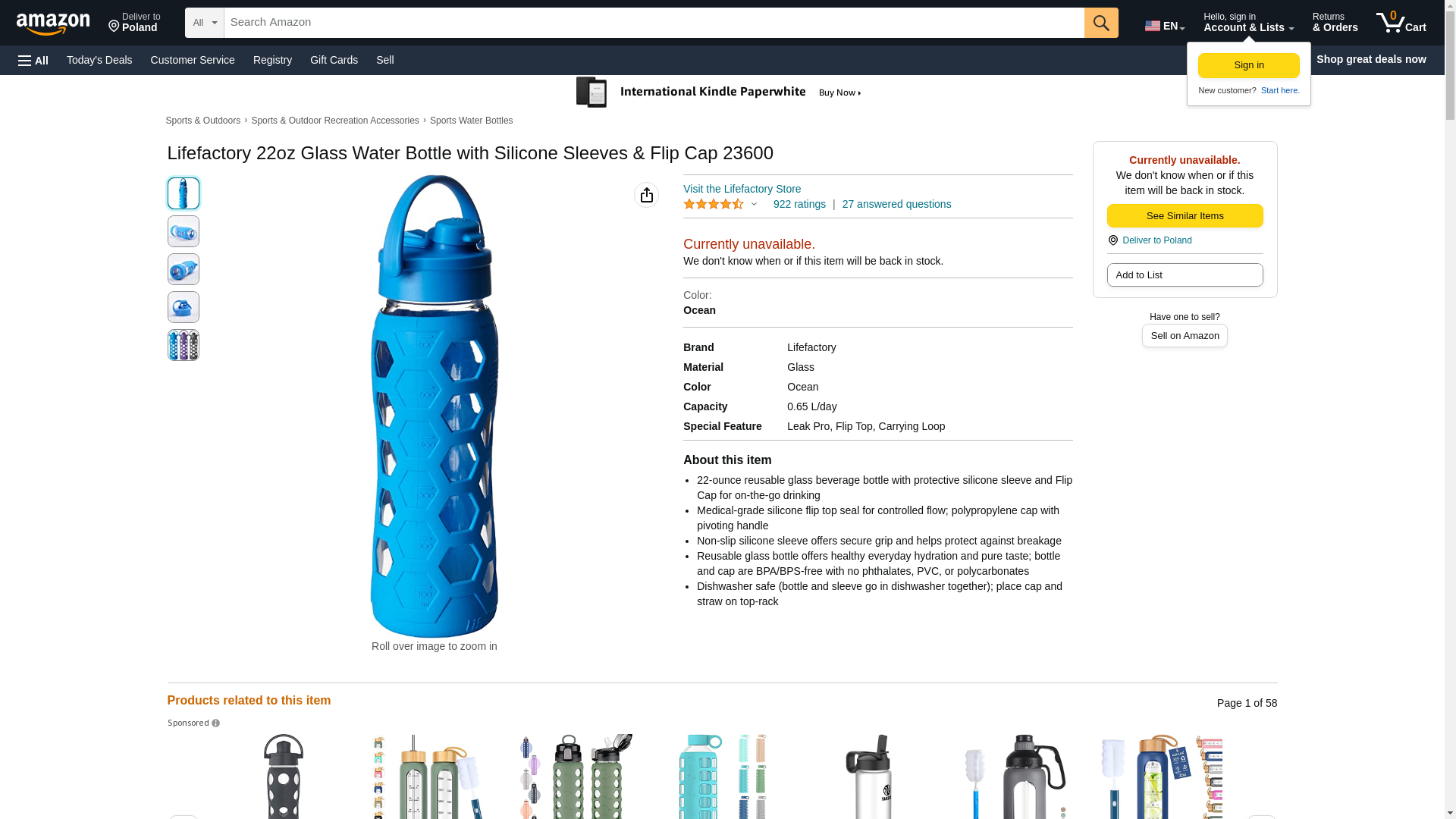1456x819 pixels.
Task: Click the Amazon logo
Action: click(x=53, y=24)
